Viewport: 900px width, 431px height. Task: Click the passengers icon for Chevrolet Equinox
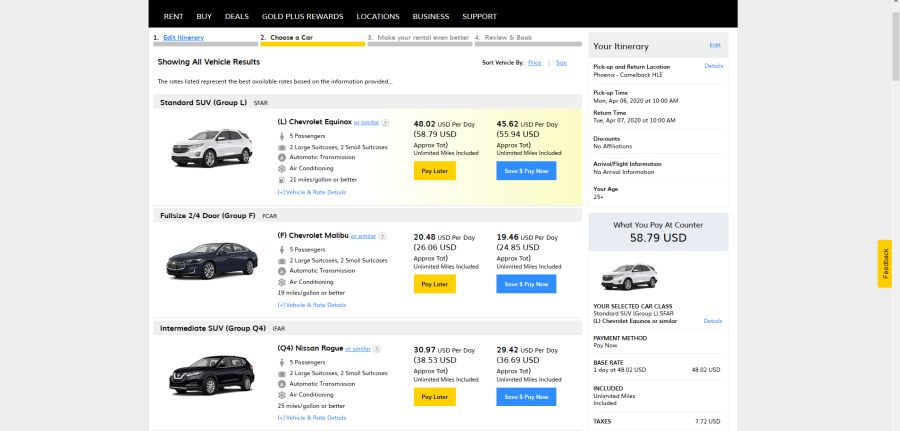(x=281, y=136)
